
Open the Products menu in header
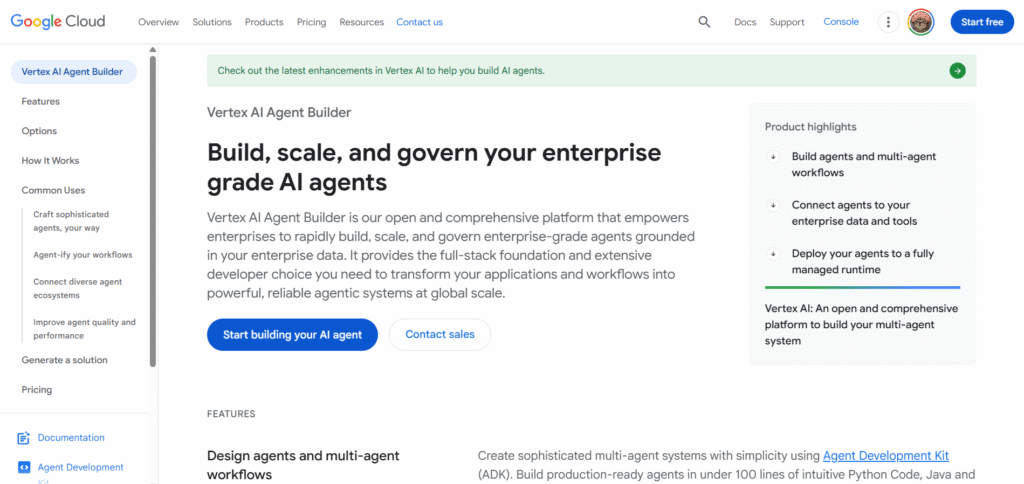[x=264, y=22]
